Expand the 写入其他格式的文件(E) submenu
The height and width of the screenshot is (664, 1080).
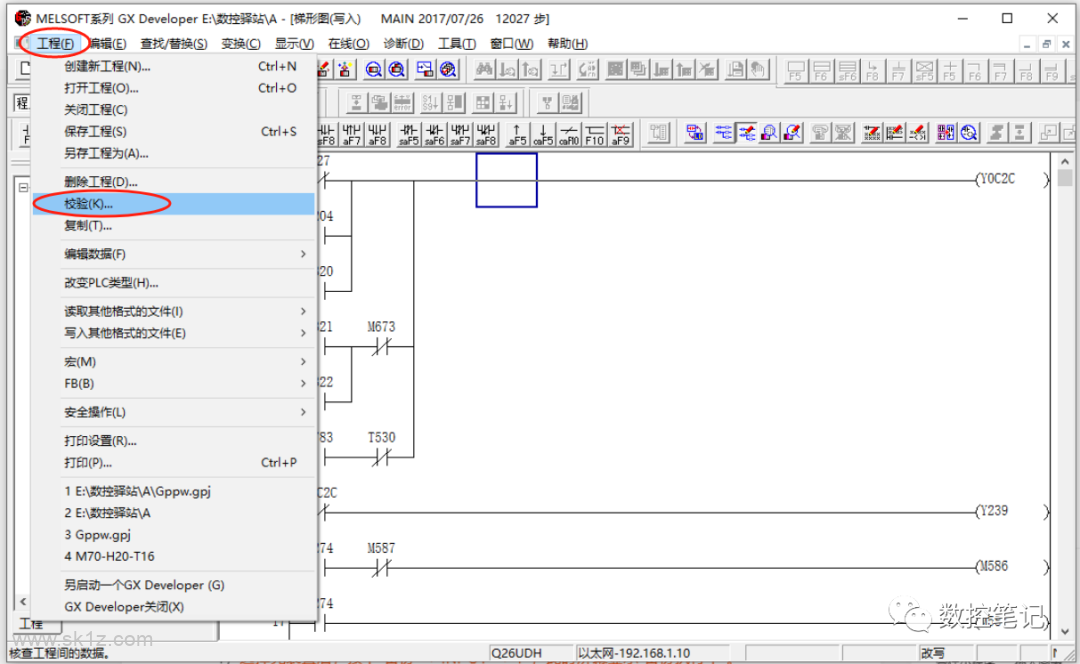(x=174, y=333)
